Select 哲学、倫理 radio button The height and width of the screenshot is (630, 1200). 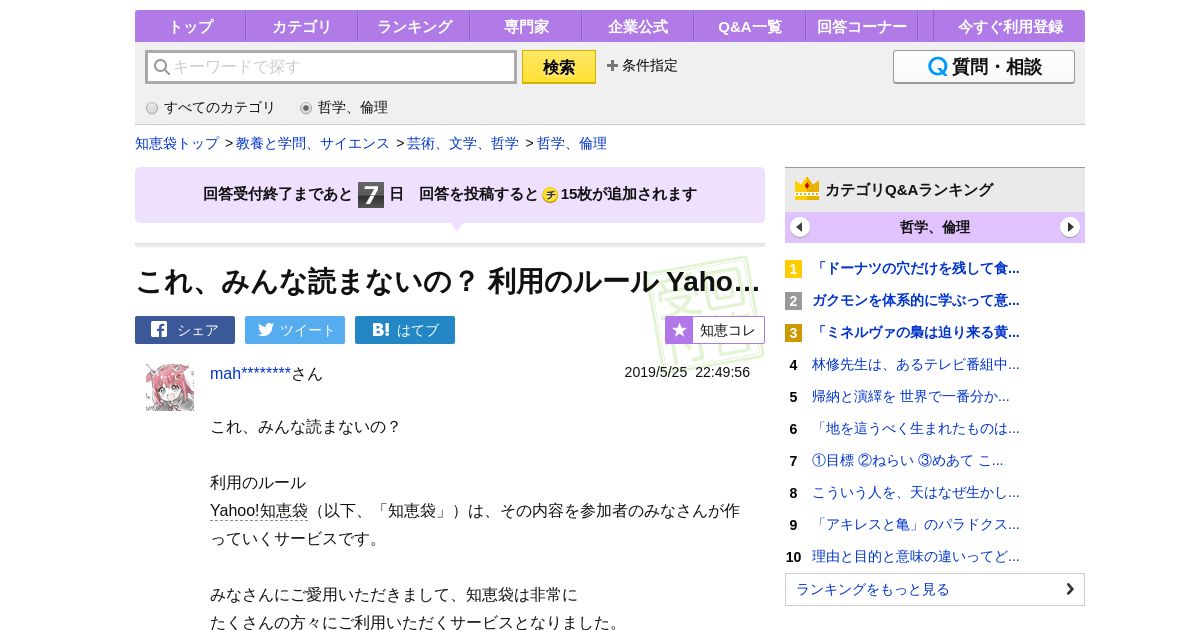click(x=306, y=108)
